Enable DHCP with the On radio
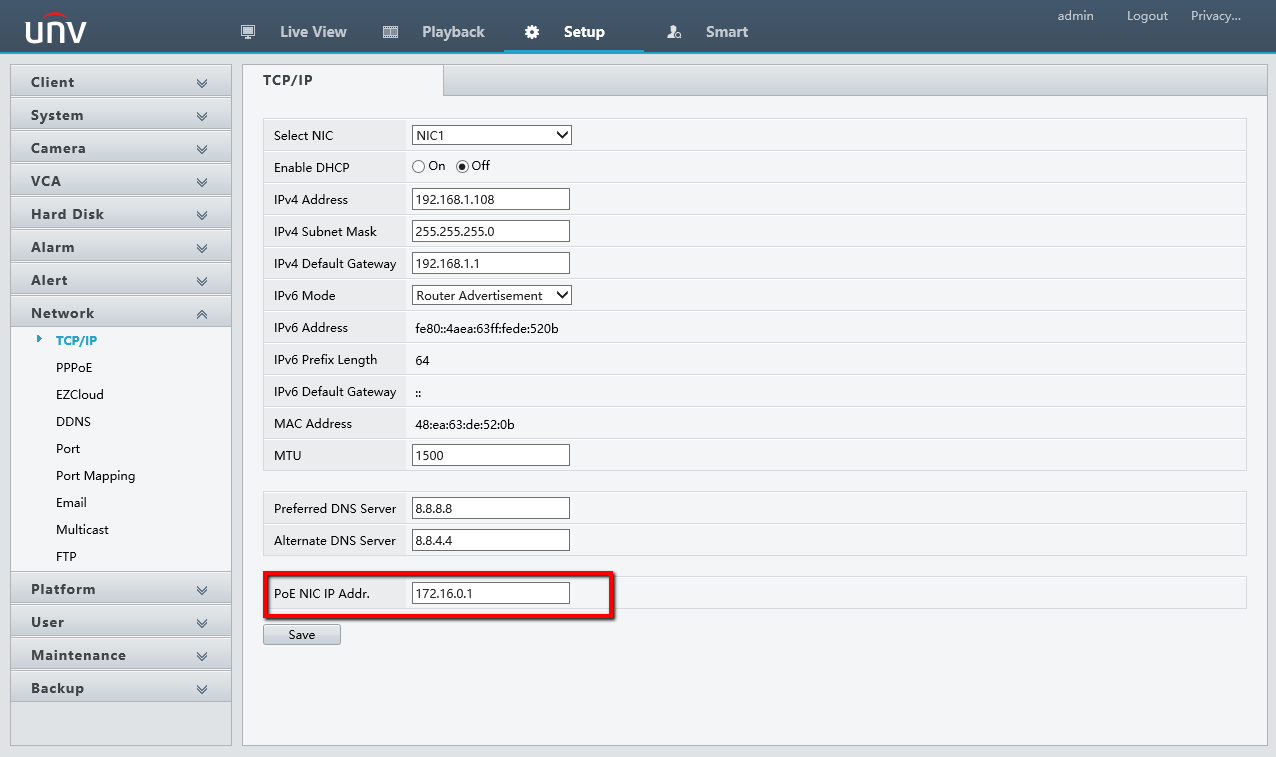The image size is (1276, 757). click(x=419, y=166)
